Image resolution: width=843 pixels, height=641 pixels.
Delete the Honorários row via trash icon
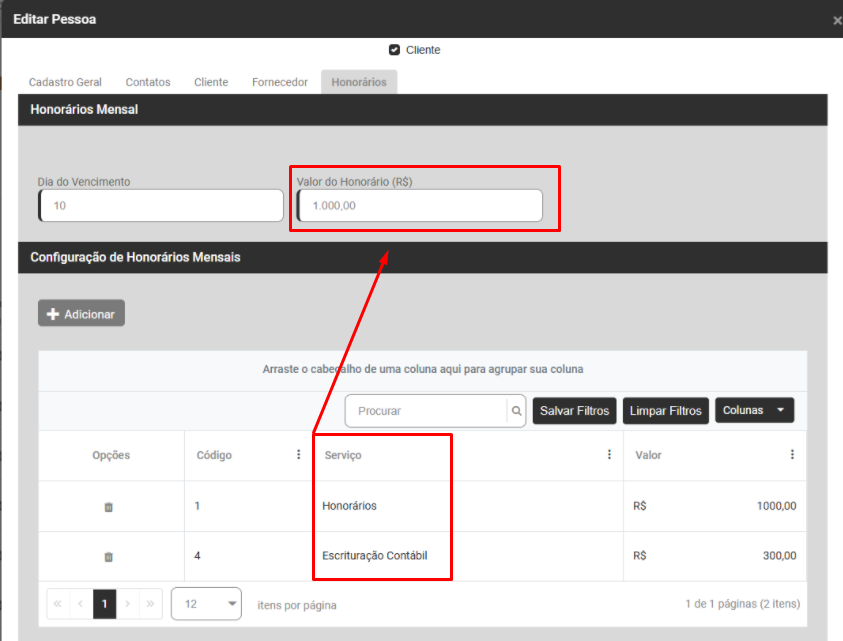[109, 507]
